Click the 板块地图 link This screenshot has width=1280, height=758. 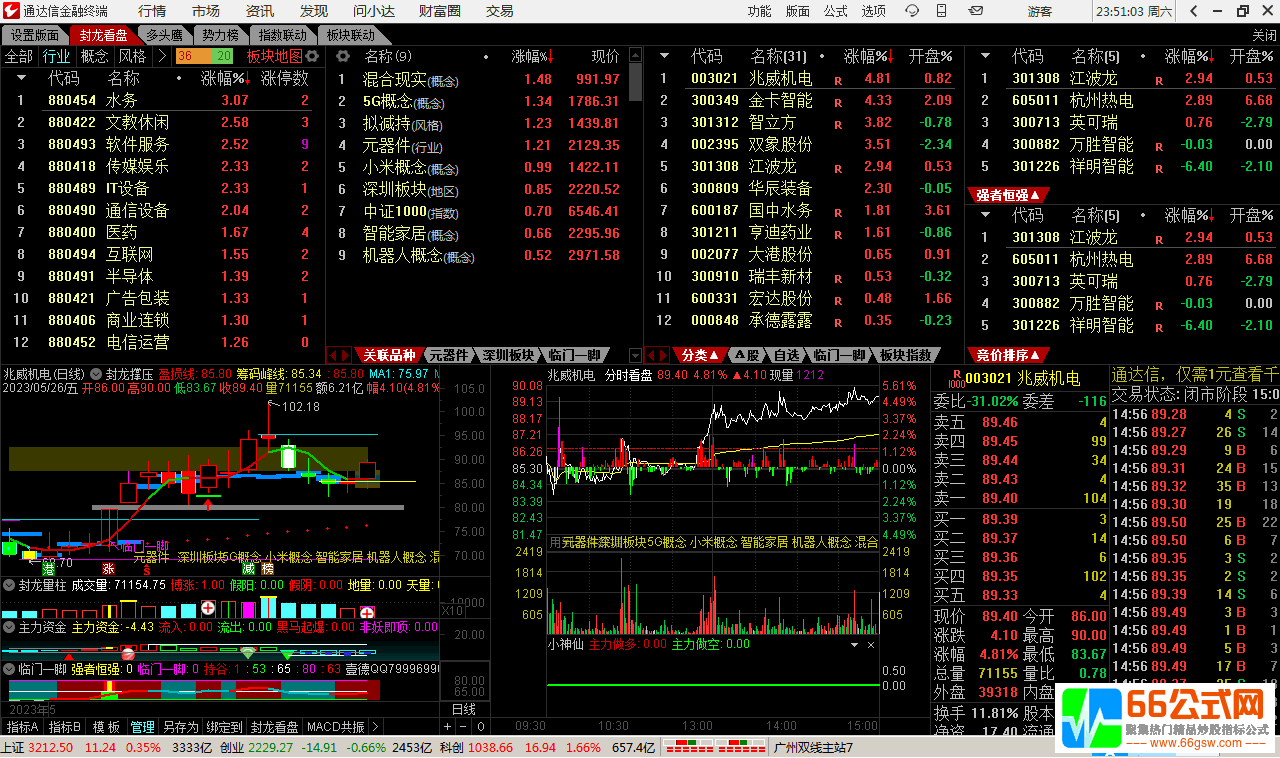274,56
